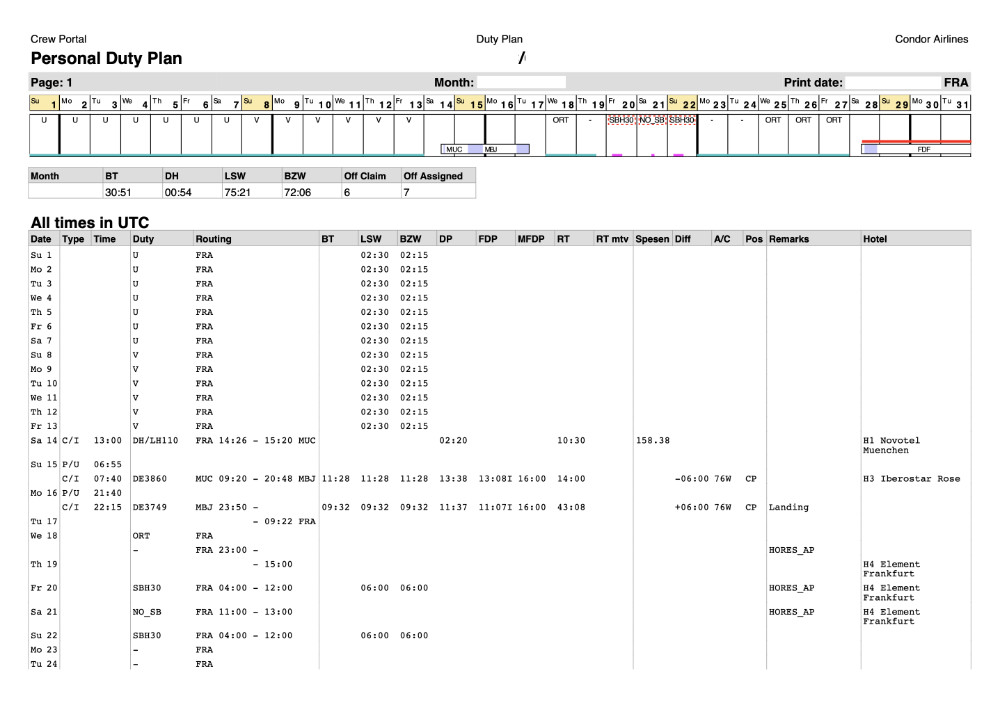This screenshot has width=1000, height=705.
Task: Click the Crew Portal title text
Action: click(x=59, y=39)
